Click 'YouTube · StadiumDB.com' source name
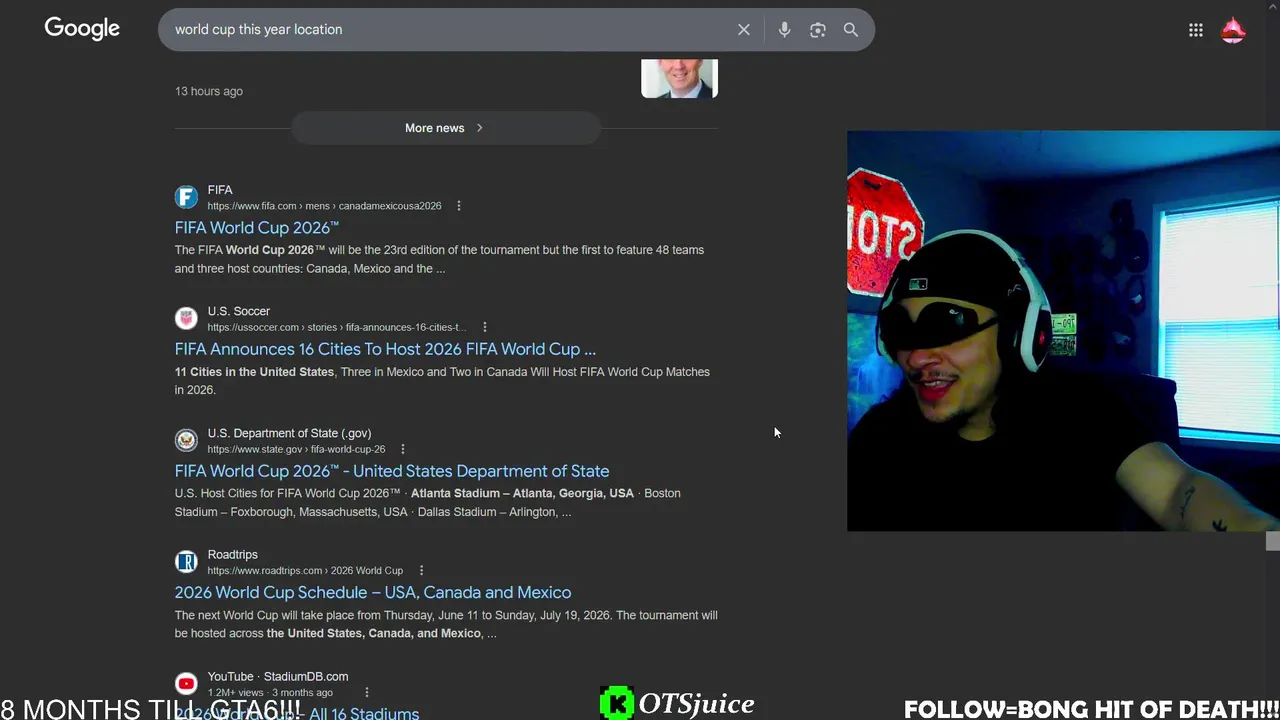The width and height of the screenshot is (1280, 720). [278, 677]
